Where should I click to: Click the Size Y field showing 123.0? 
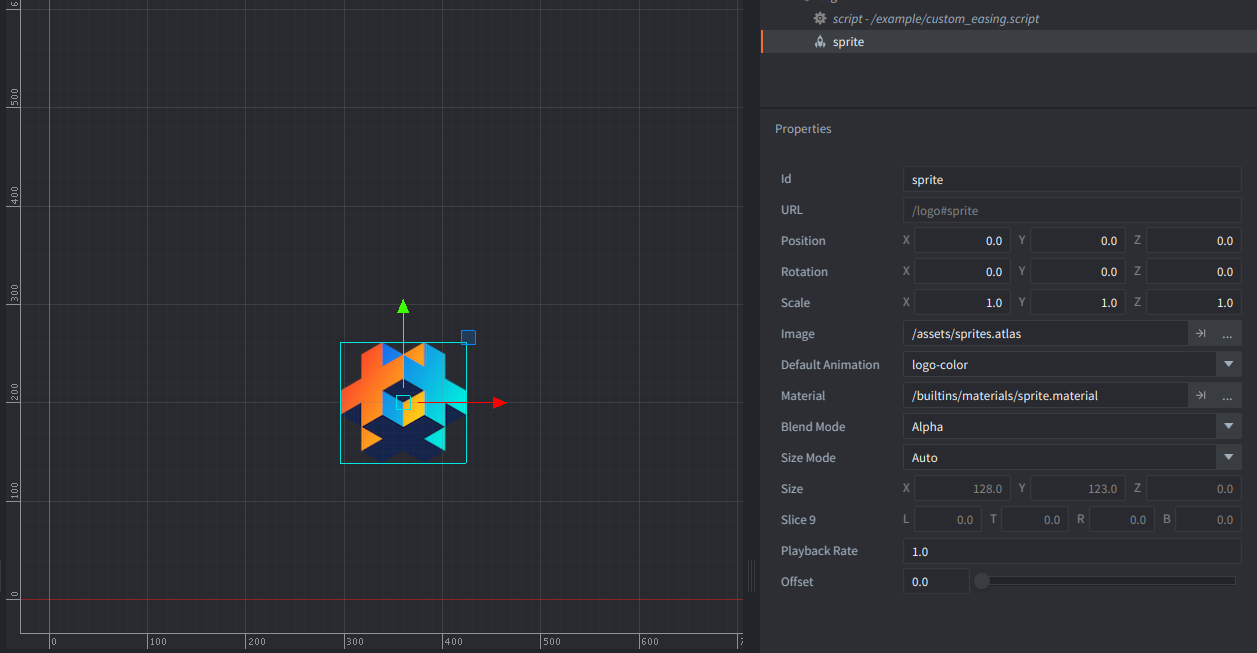tap(1078, 489)
